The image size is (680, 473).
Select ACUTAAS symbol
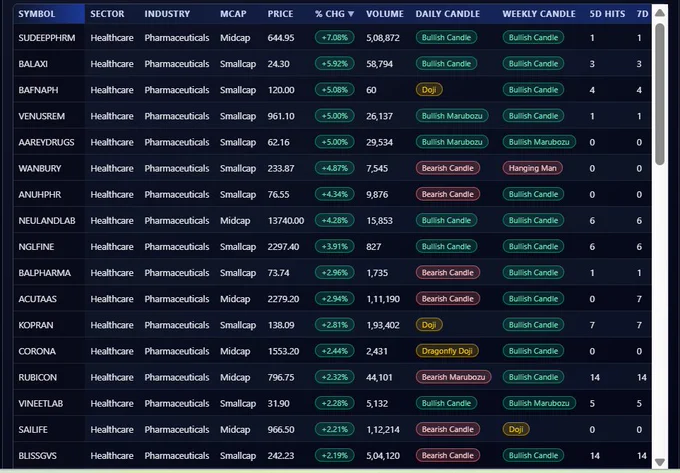[x=38, y=299]
